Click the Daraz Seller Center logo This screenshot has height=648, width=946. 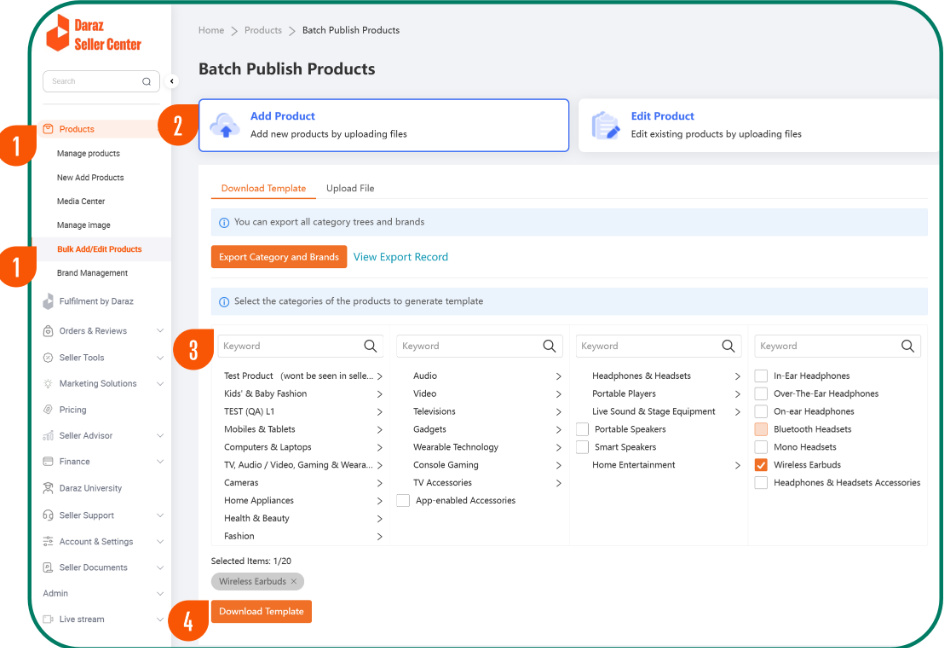pos(94,34)
